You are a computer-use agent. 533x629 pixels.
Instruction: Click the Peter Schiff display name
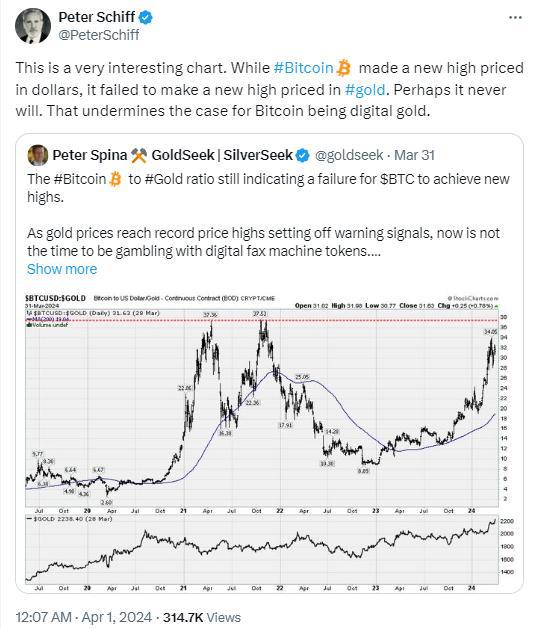coord(97,17)
